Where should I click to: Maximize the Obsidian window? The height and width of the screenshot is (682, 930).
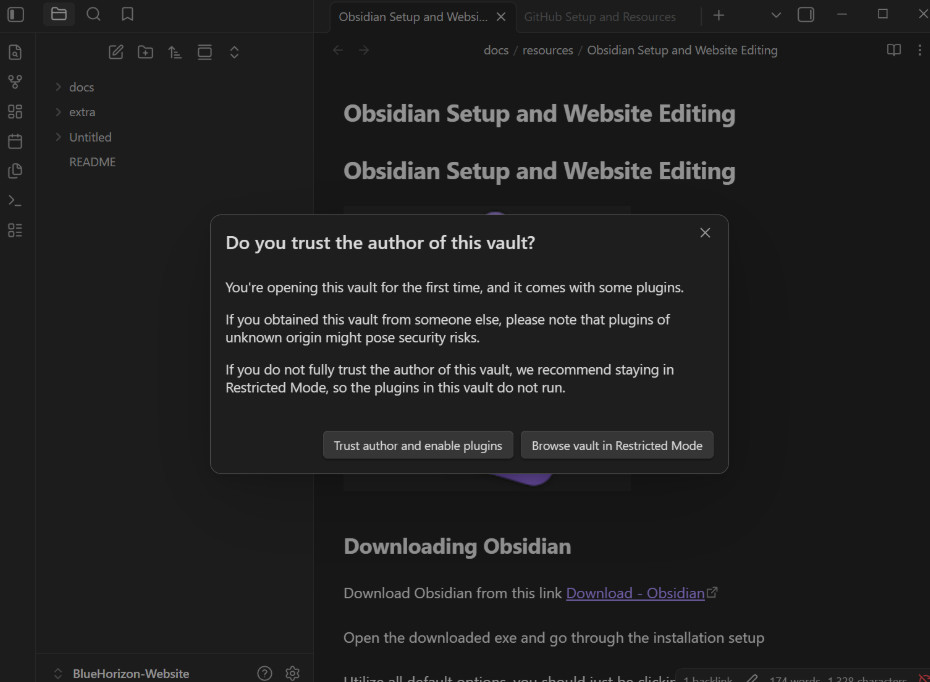tap(883, 14)
